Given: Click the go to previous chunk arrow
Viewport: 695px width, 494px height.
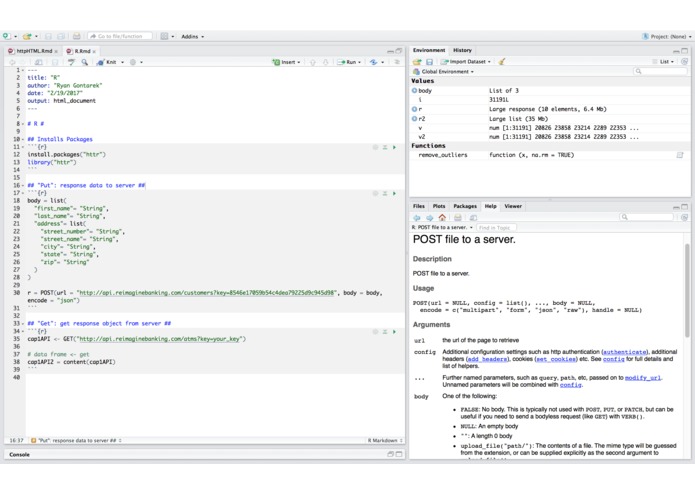Looking at the screenshot, I should [312, 62].
